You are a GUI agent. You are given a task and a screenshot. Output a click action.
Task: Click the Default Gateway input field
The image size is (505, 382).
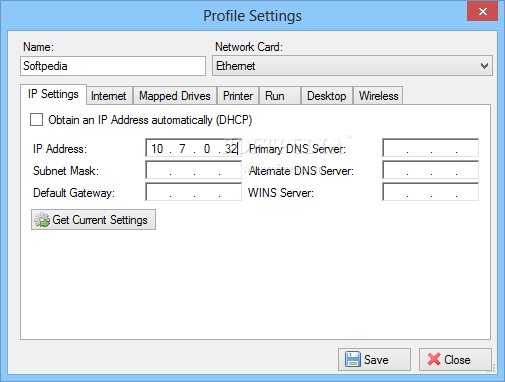coord(193,192)
